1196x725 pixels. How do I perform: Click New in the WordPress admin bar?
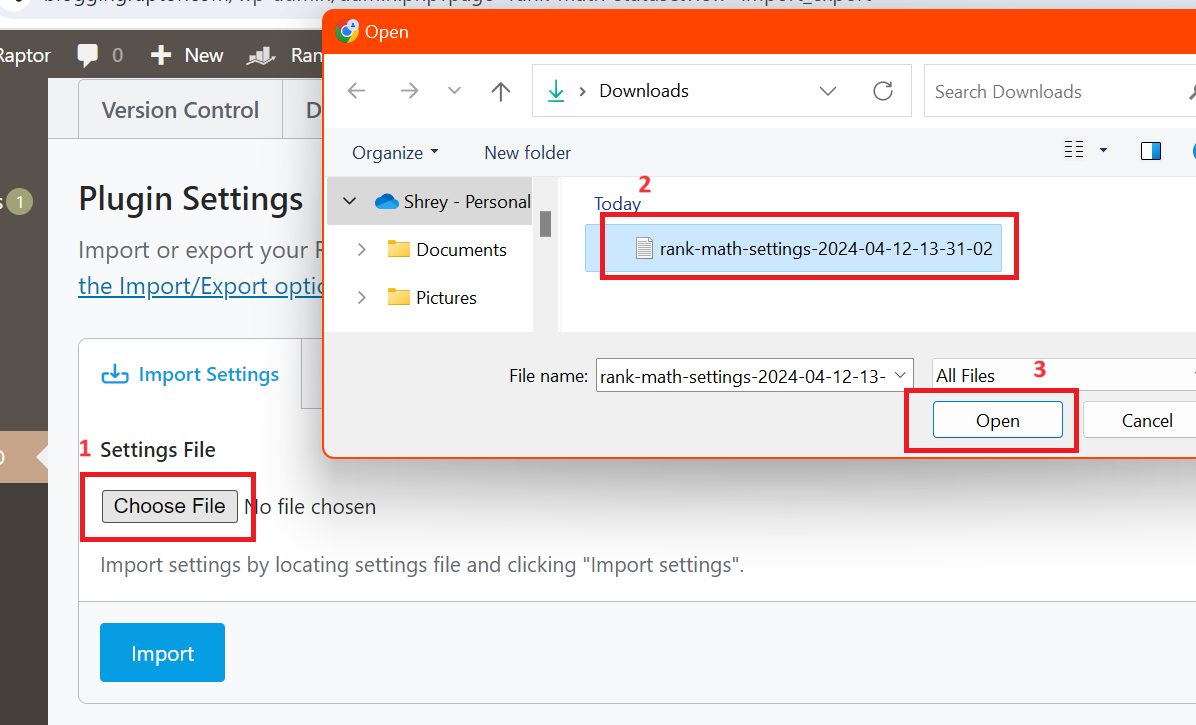[186, 55]
